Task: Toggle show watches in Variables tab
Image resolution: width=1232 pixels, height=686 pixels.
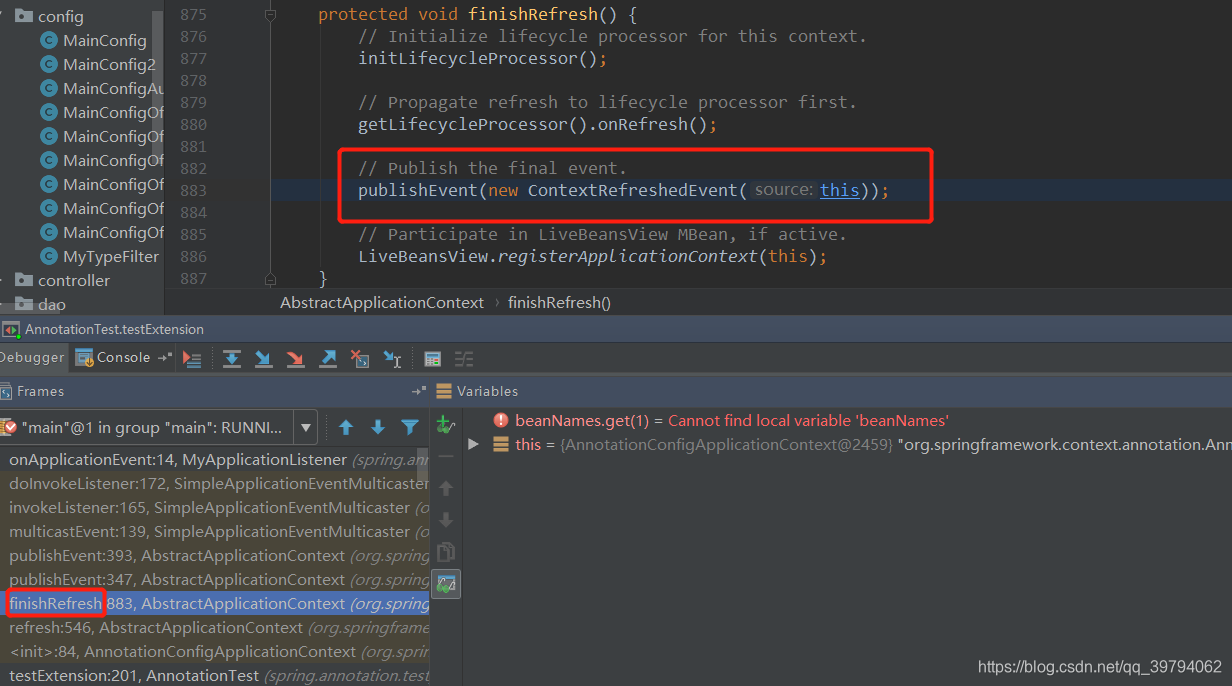Action: click(446, 585)
